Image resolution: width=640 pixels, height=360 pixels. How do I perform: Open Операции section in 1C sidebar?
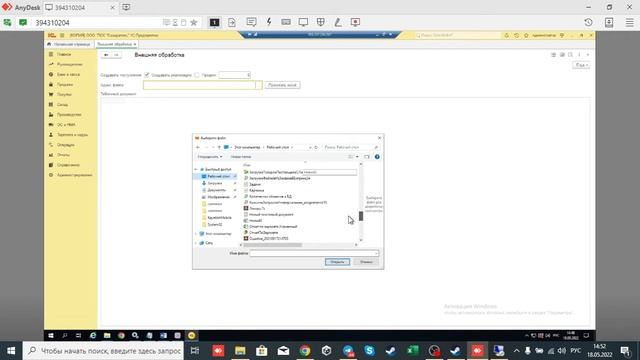click(66, 145)
